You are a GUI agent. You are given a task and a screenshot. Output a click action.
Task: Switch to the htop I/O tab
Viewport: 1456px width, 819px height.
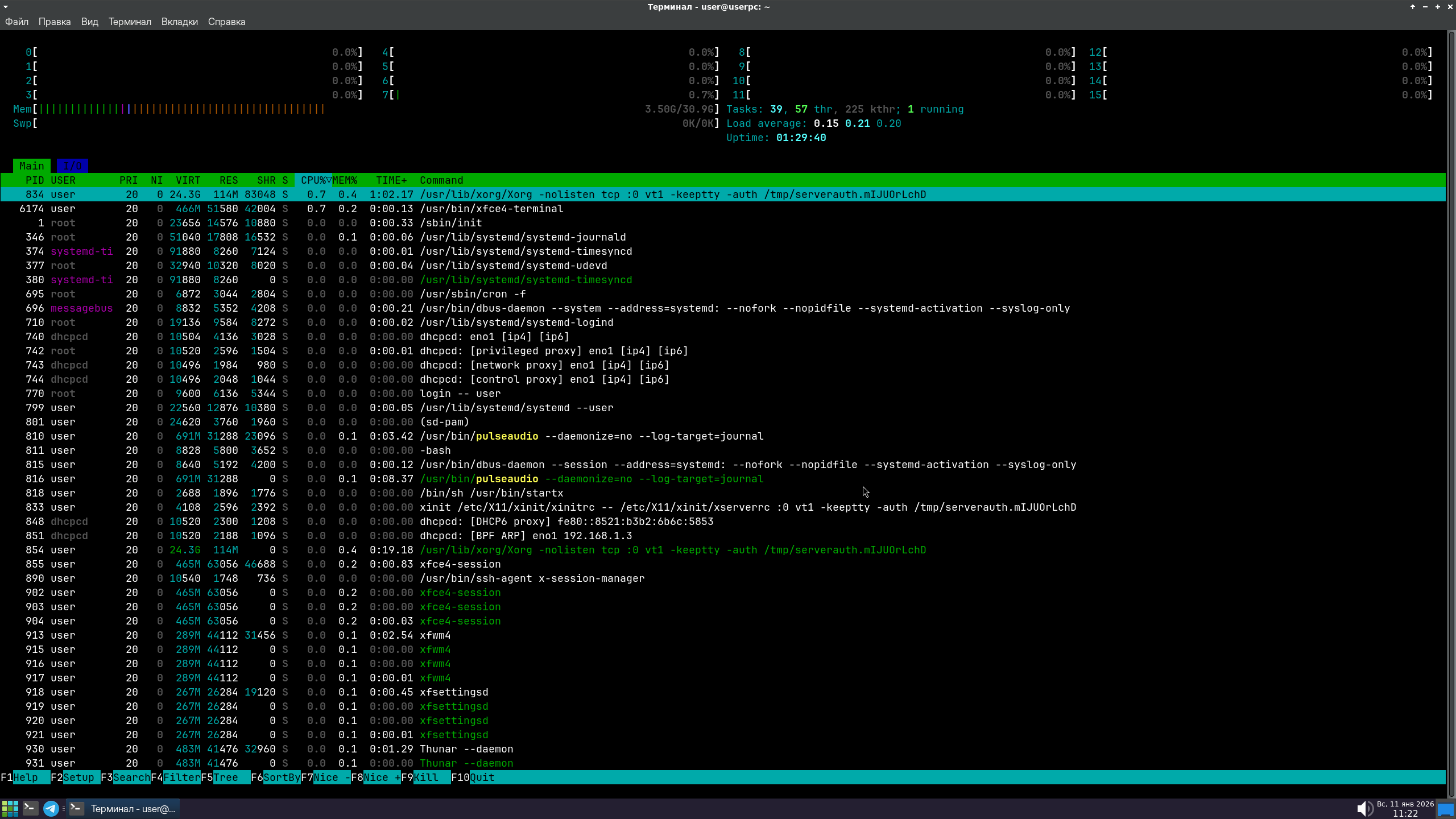click(x=72, y=166)
